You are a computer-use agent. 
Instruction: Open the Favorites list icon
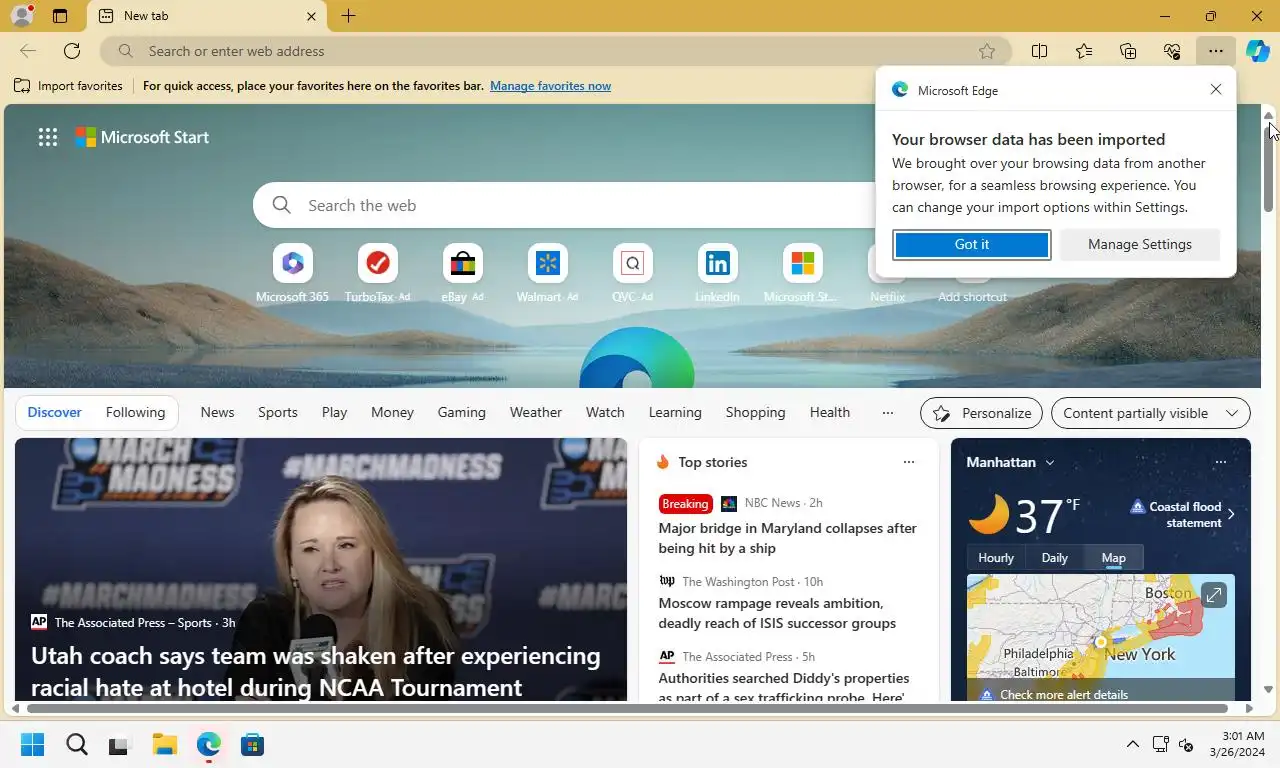pyautogui.click(x=1084, y=51)
